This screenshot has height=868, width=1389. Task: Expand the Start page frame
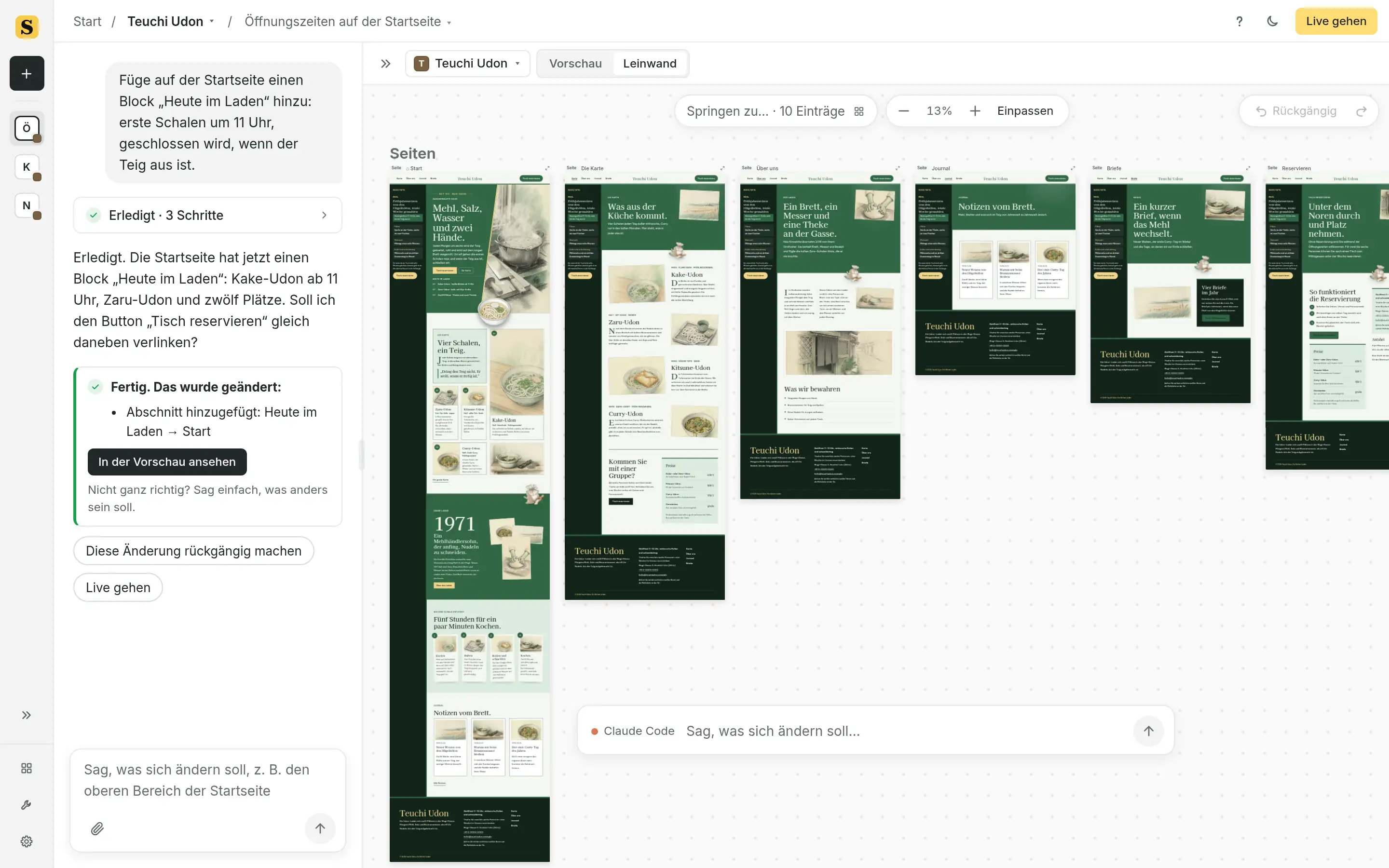(547, 168)
